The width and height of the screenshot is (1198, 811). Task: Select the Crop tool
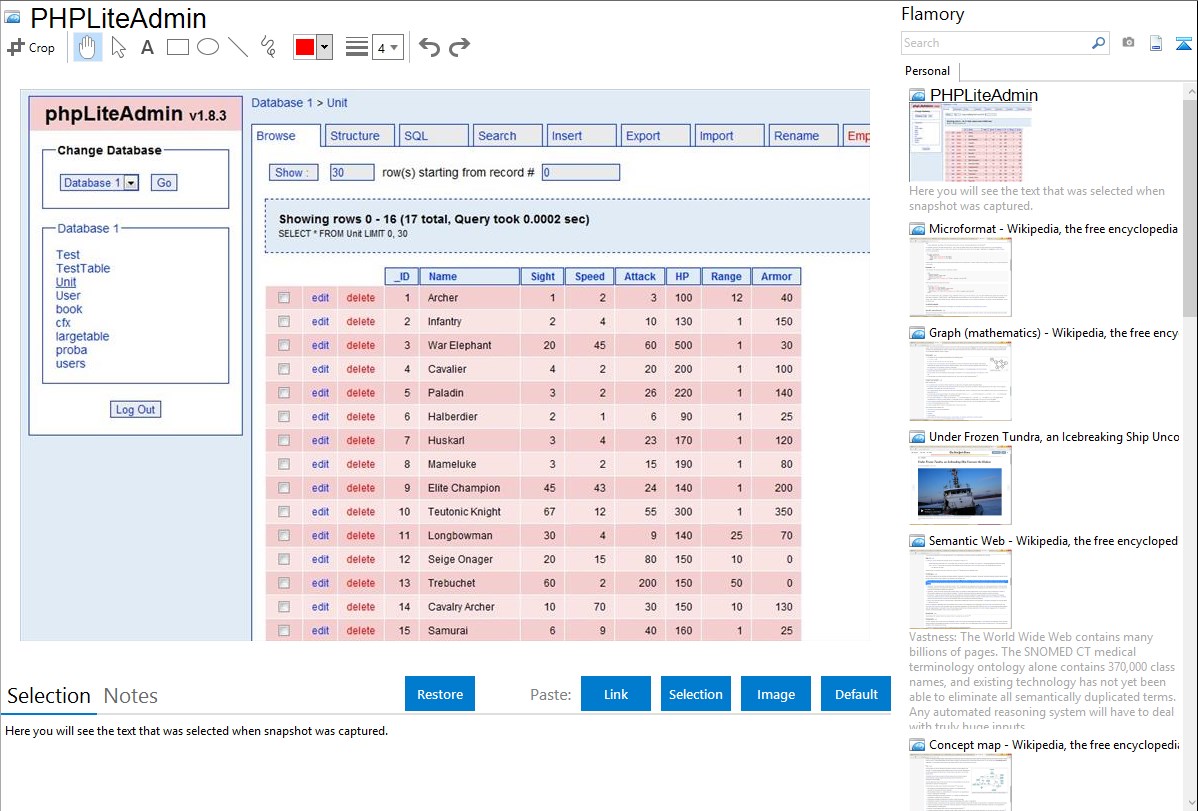coord(31,47)
